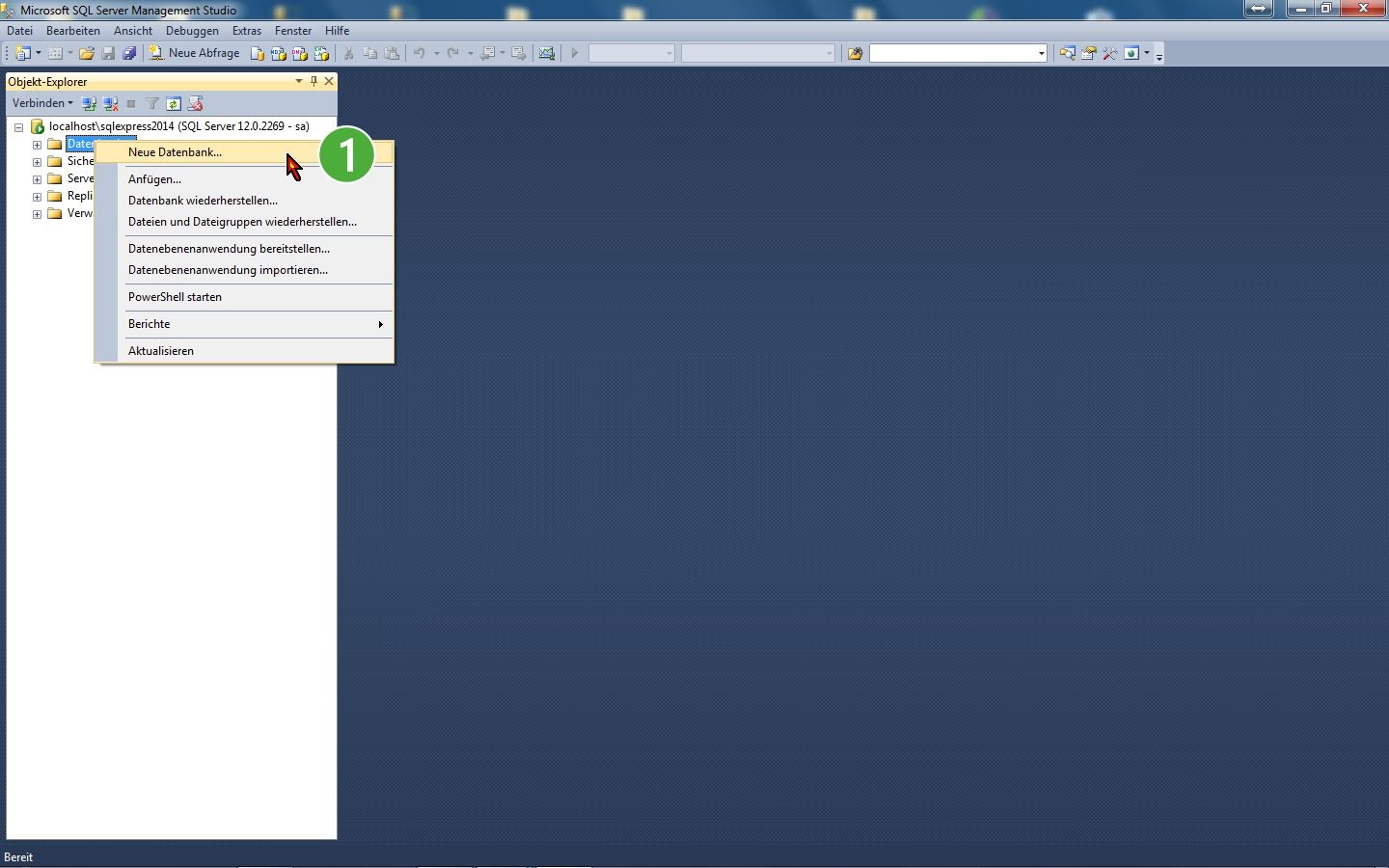Screen dimensions: 1389x868
Task: Click the MDX query icon
Action: coord(279,53)
